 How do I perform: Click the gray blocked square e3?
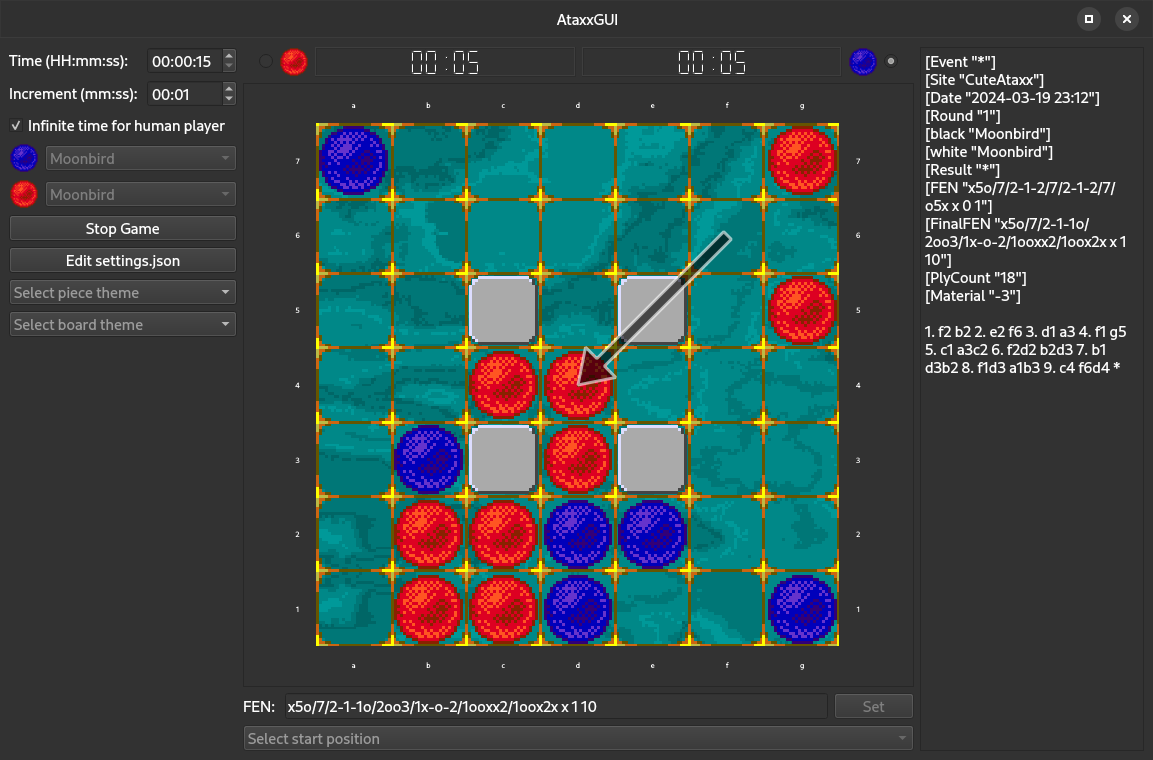pos(652,459)
